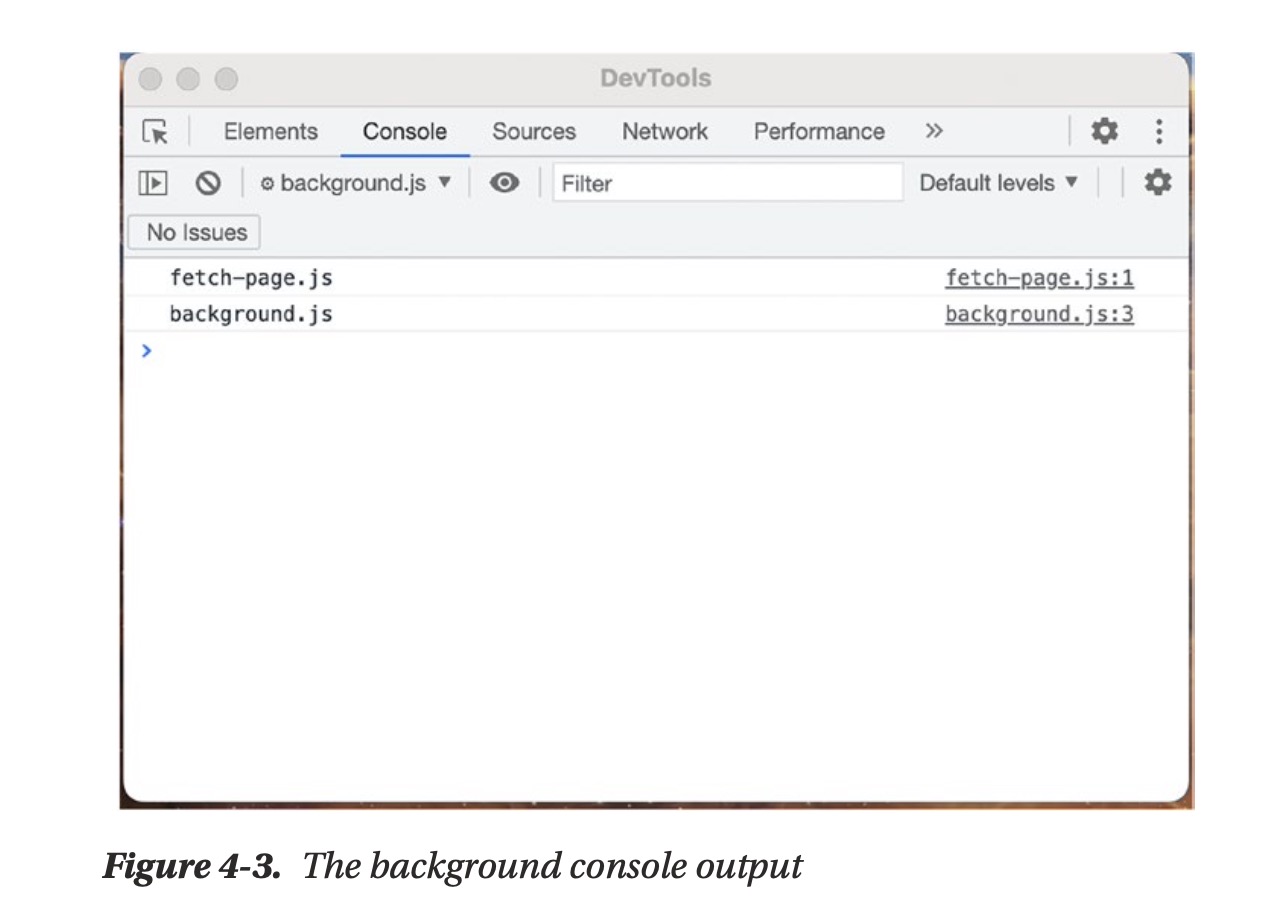Open the Network tab
Image resolution: width=1274 pixels, height=910 pixels.
click(664, 132)
